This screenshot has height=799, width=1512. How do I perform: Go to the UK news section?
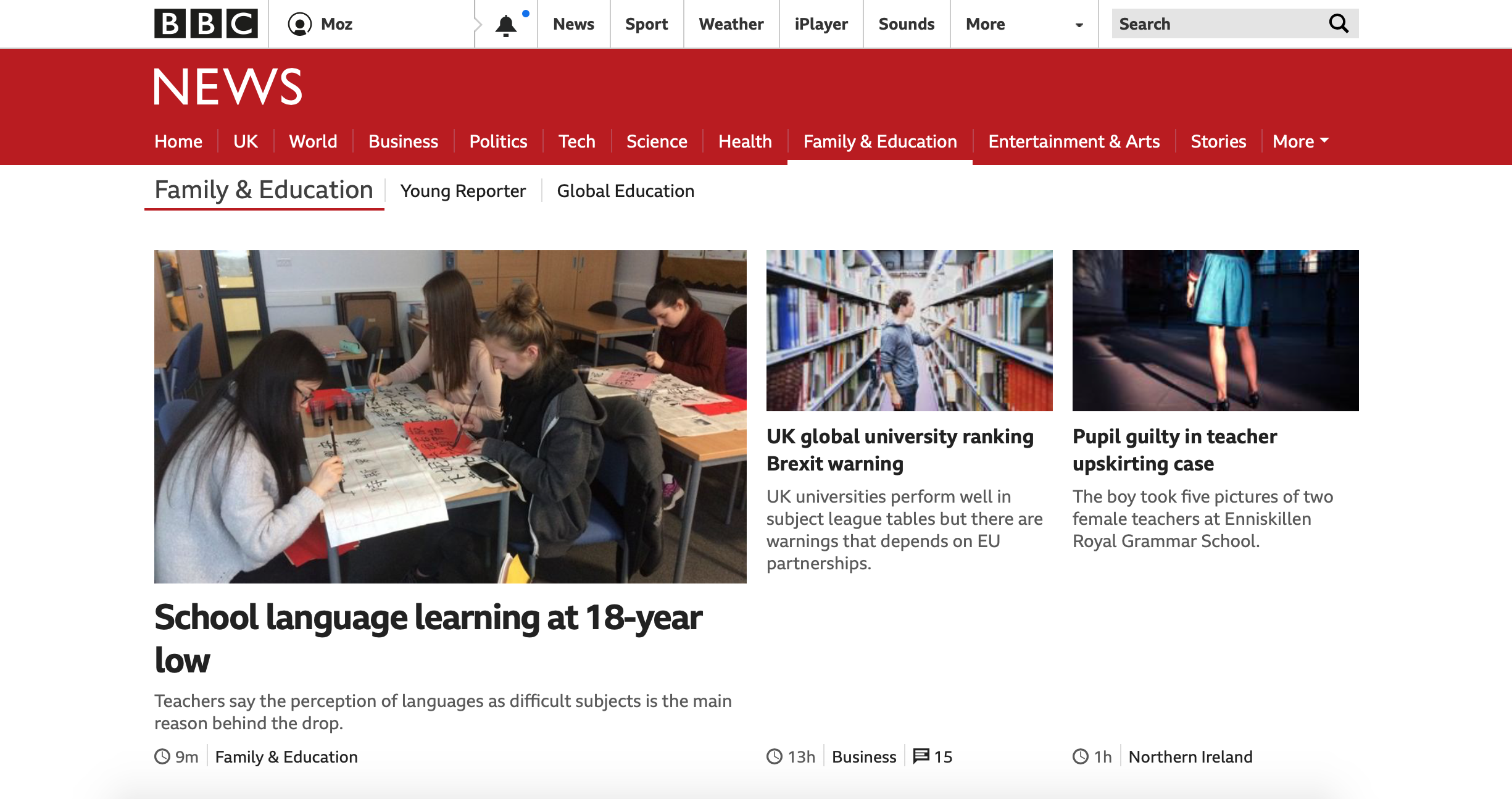point(246,141)
